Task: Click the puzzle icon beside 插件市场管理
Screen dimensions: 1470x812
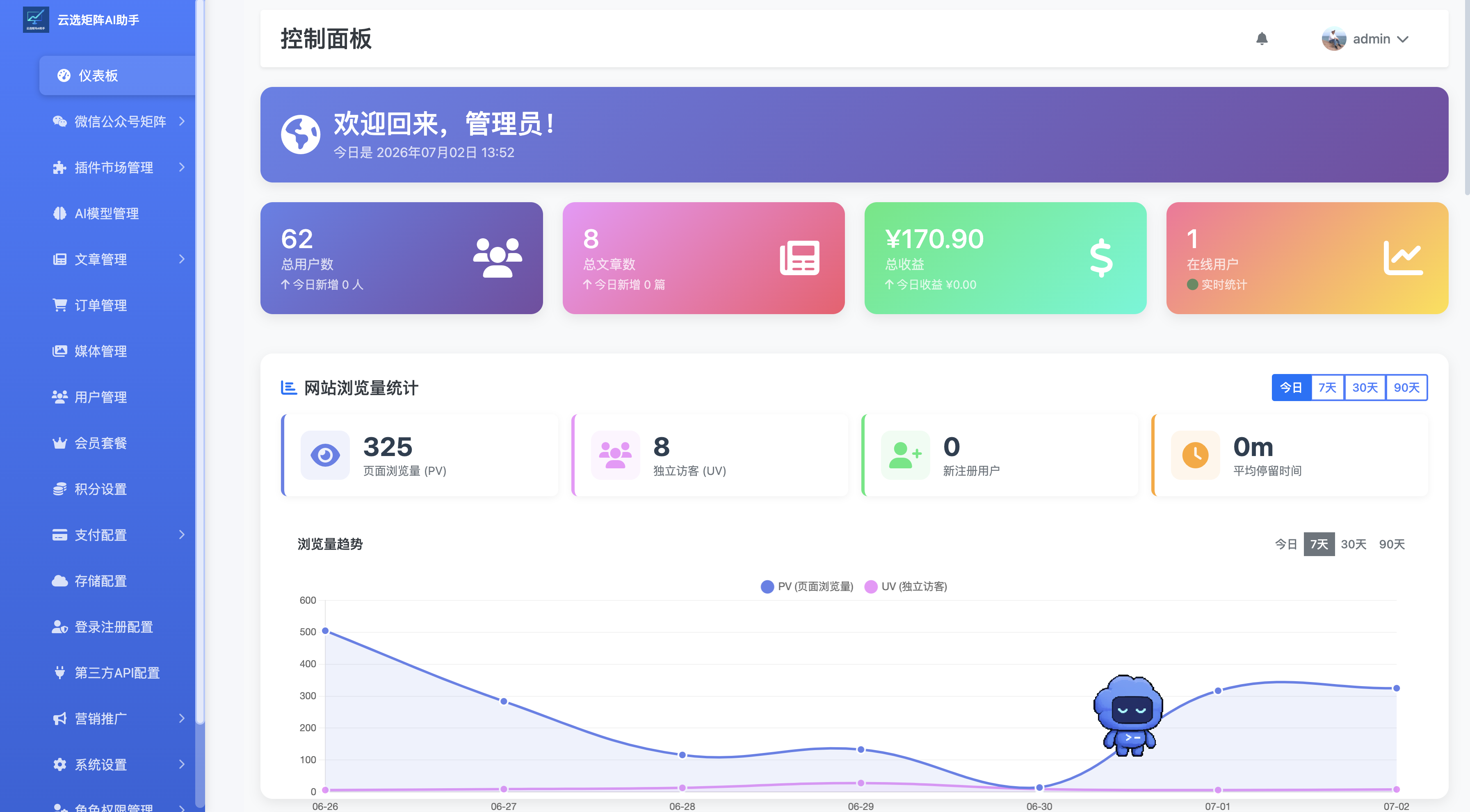Action: [59, 167]
